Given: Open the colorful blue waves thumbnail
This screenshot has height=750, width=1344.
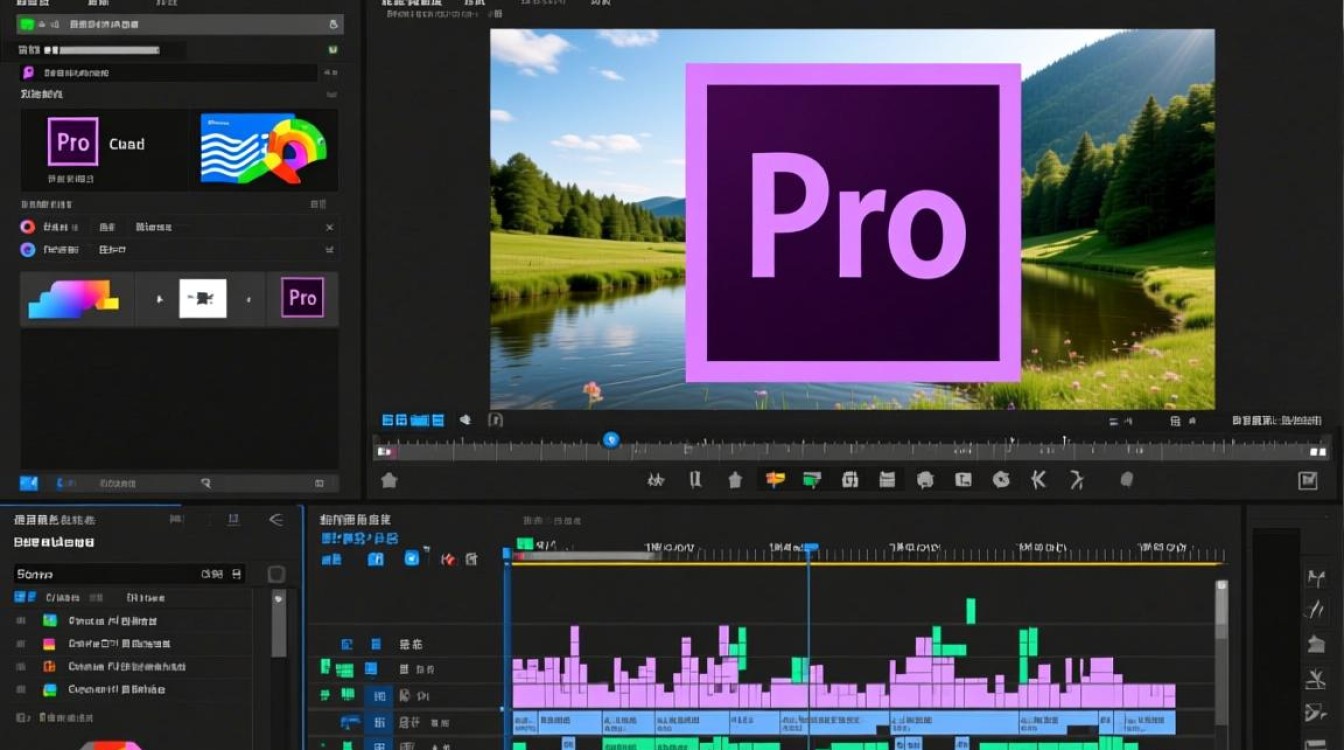Looking at the screenshot, I should coord(264,148).
